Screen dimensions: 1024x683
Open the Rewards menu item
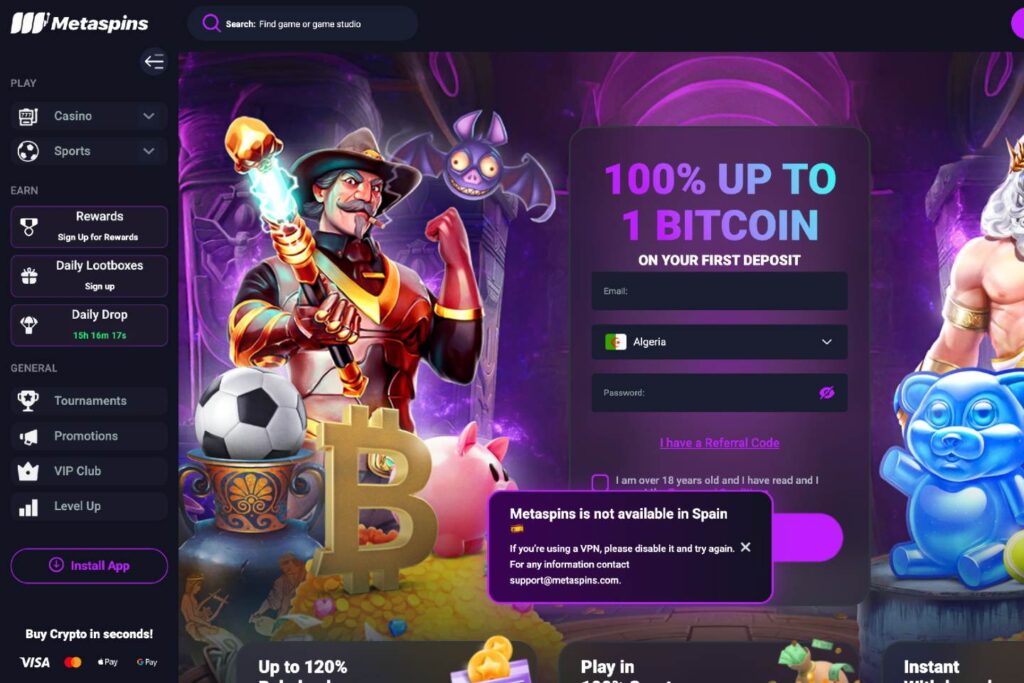[89, 227]
